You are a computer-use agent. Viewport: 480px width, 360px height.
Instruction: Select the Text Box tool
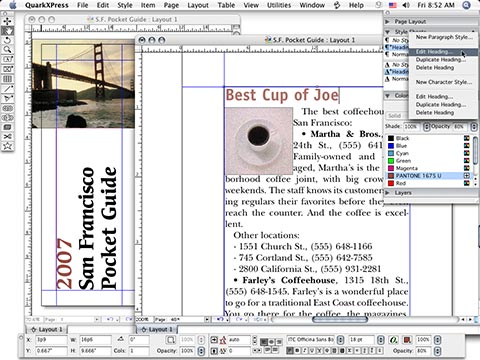click(7, 60)
